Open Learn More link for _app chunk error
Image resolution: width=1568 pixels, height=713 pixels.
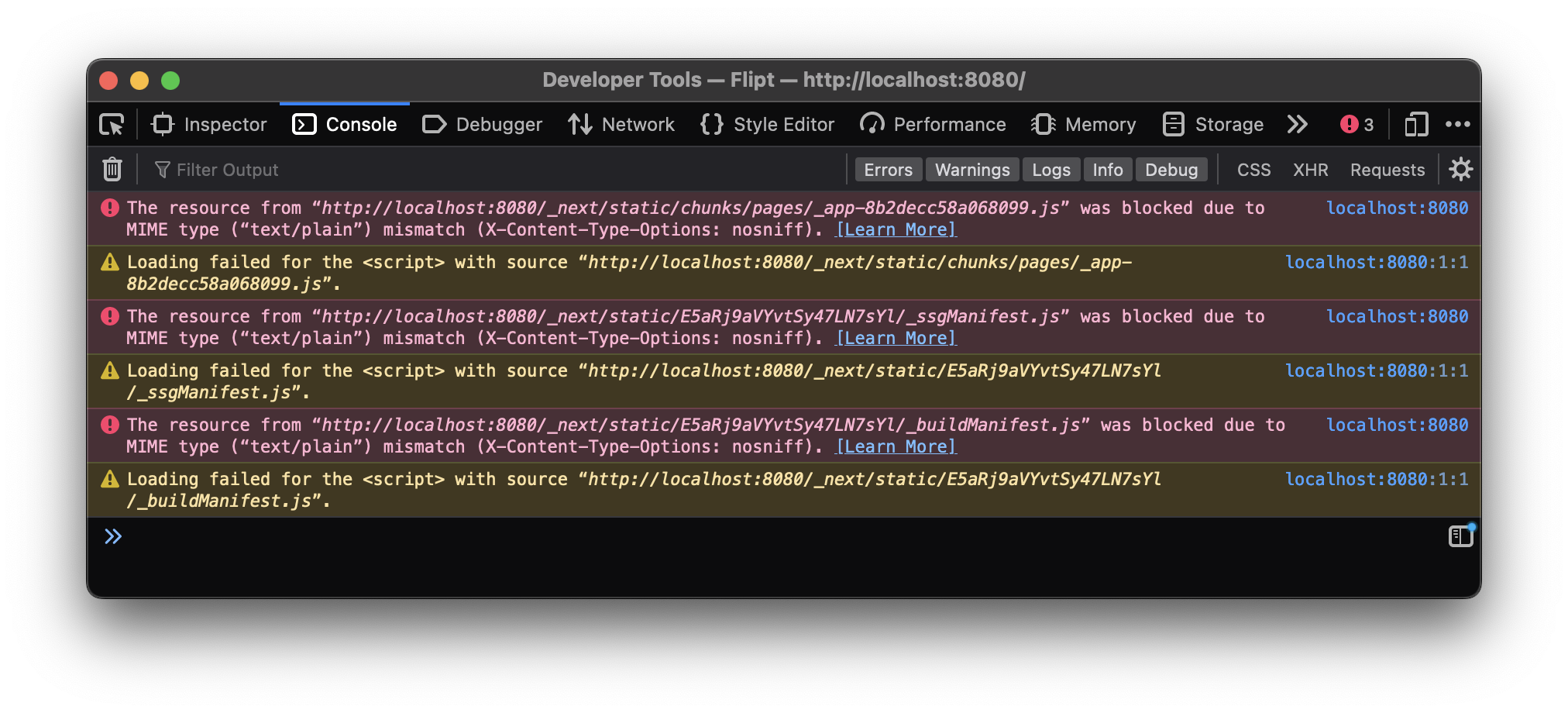tap(896, 229)
